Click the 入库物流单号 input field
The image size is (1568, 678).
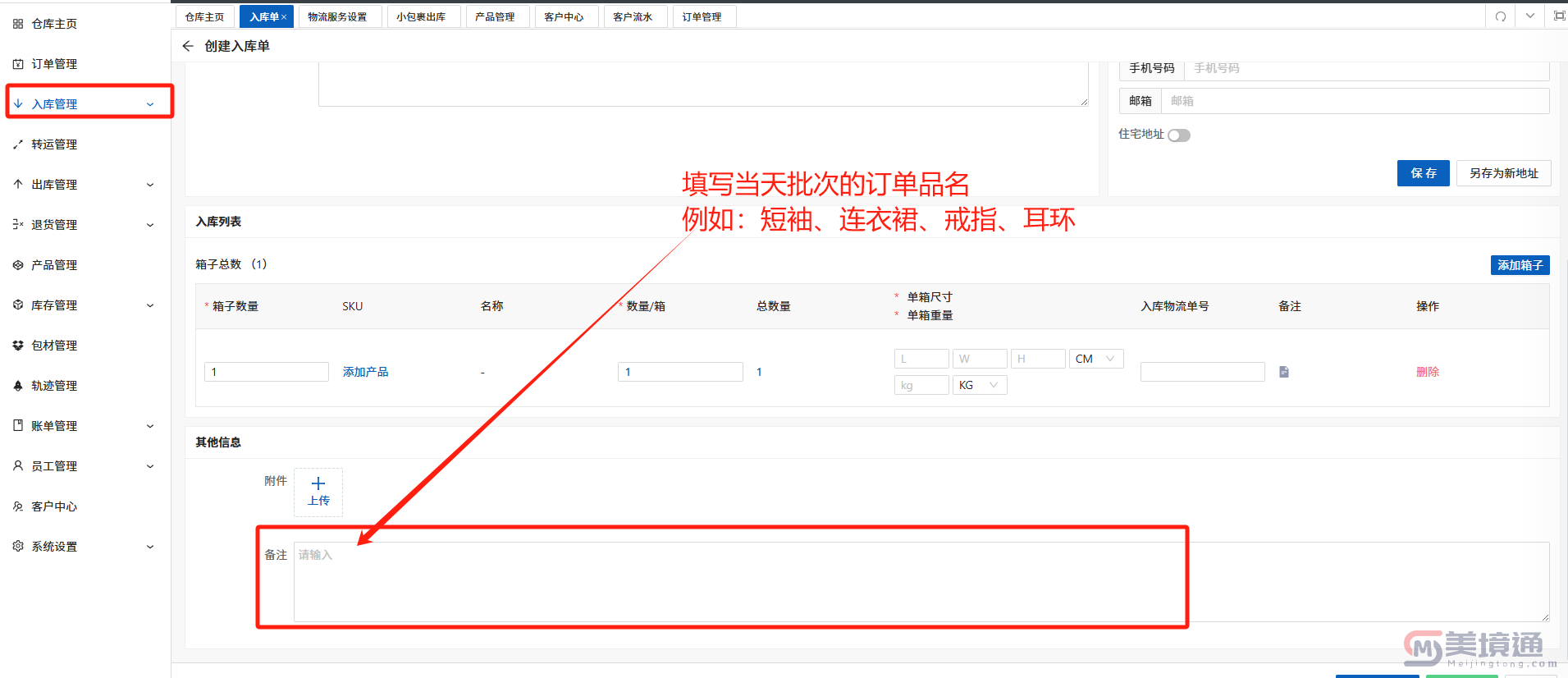[1203, 372]
